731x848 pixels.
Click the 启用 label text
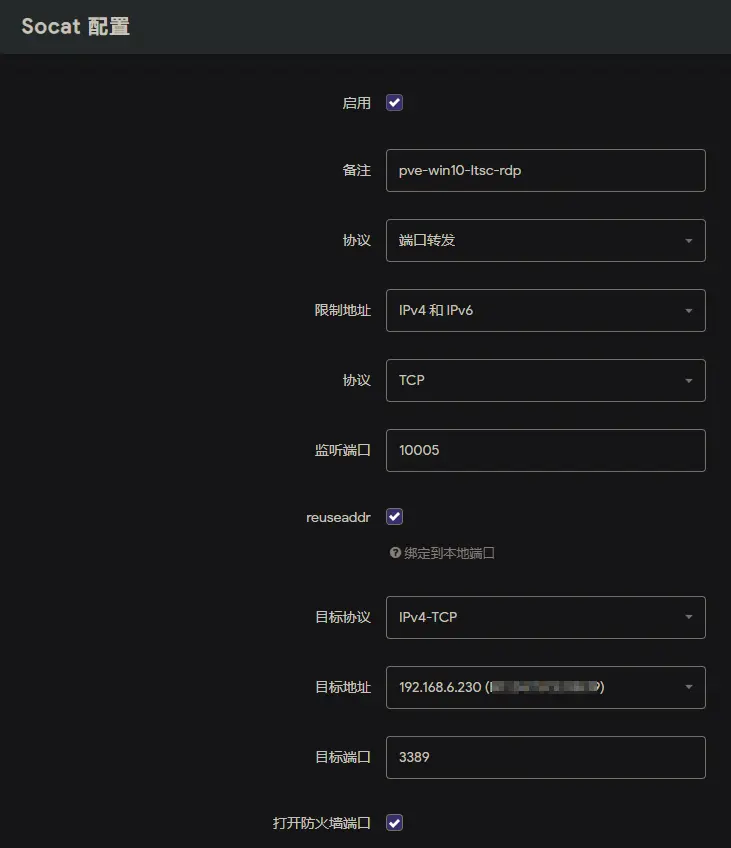point(357,103)
